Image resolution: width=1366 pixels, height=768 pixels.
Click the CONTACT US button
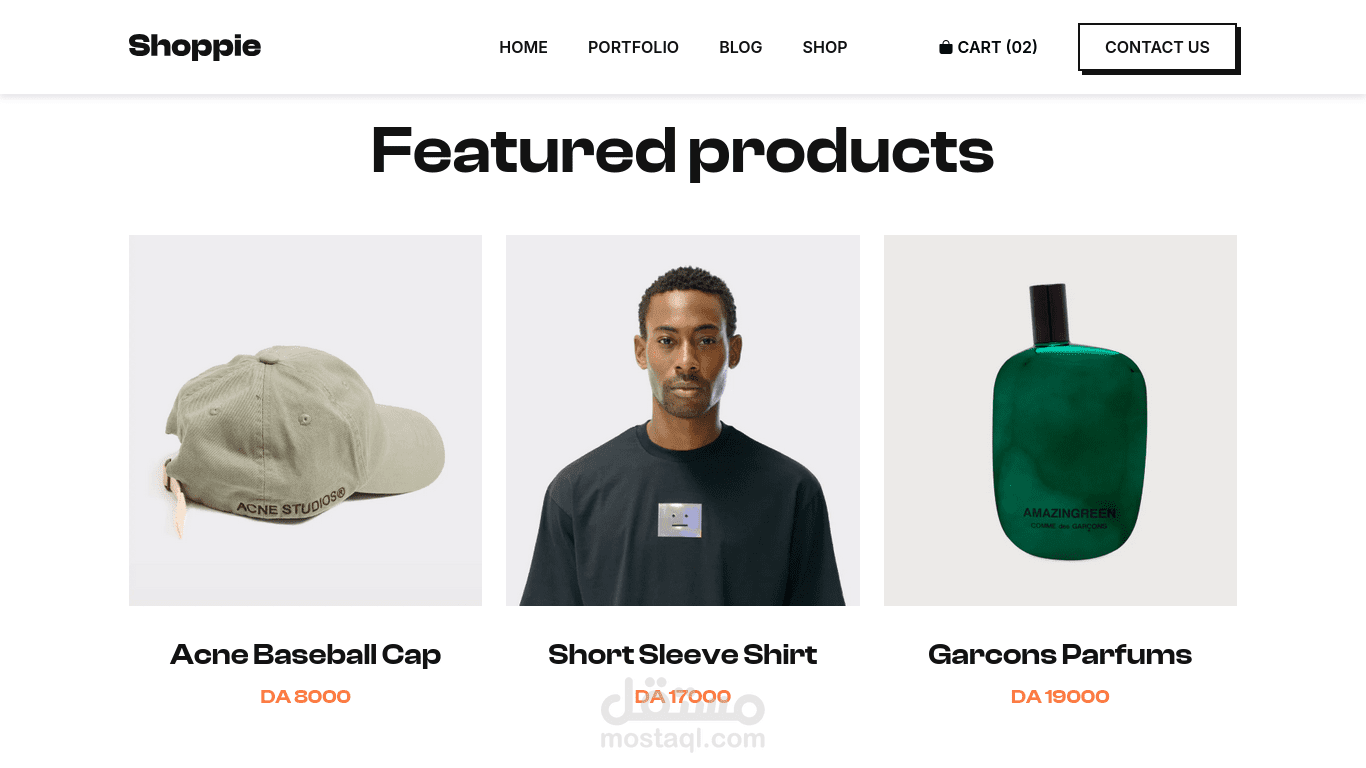tap(1157, 47)
